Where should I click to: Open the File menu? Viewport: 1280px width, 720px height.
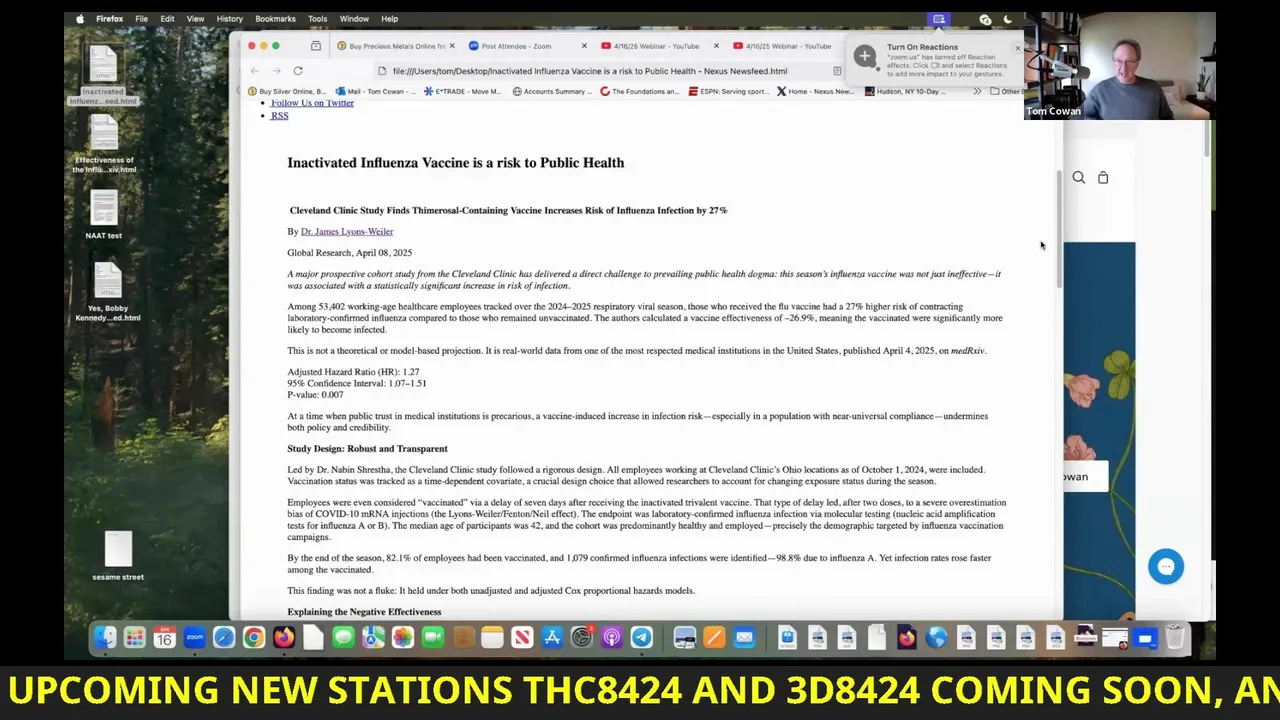point(141,19)
